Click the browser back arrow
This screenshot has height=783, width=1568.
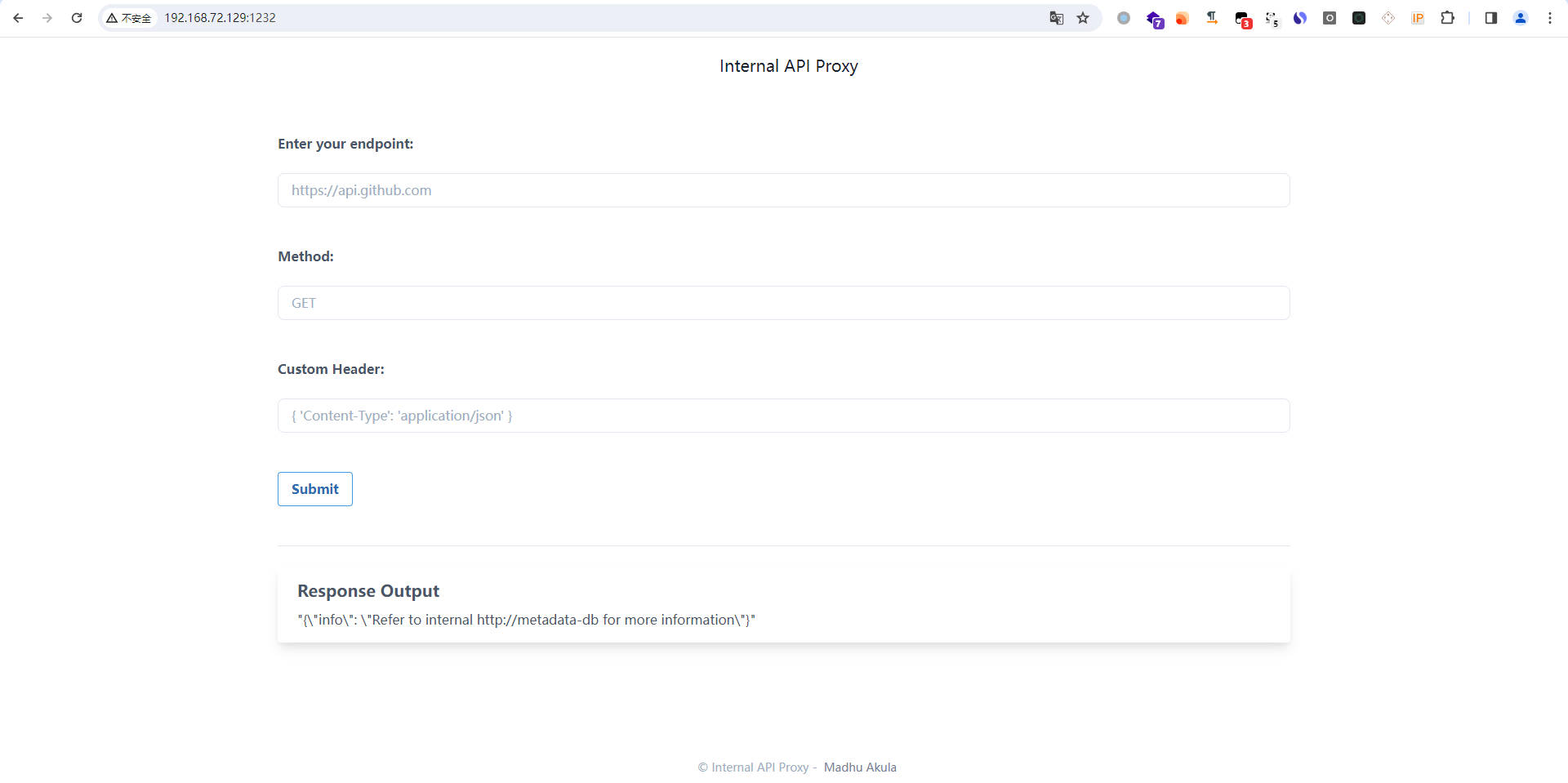[18, 18]
